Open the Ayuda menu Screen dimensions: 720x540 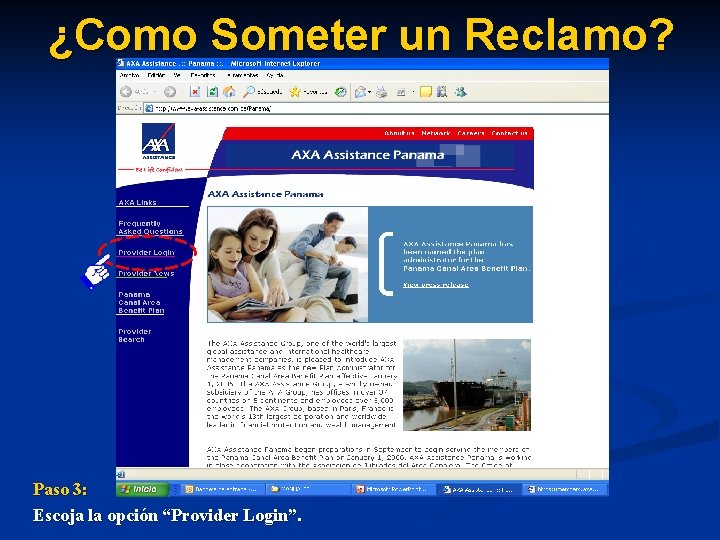point(275,75)
